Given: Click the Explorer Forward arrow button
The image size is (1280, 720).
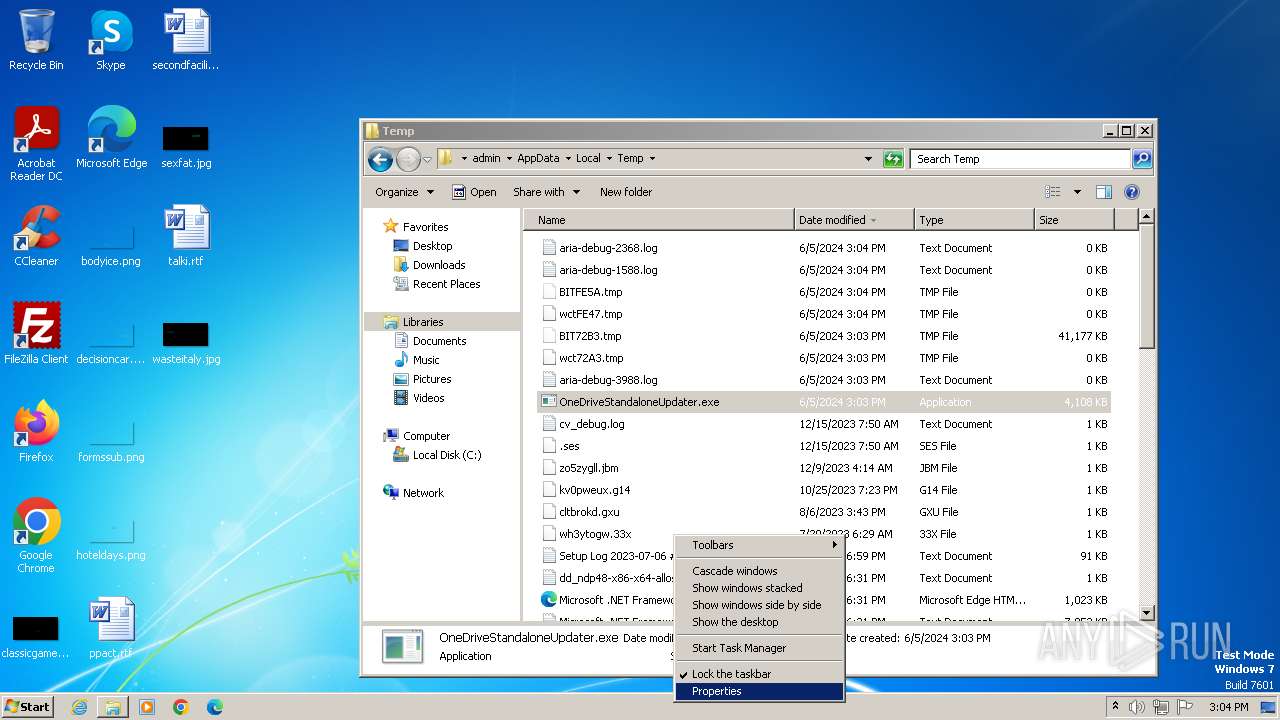Looking at the screenshot, I should tap(408, 158).
